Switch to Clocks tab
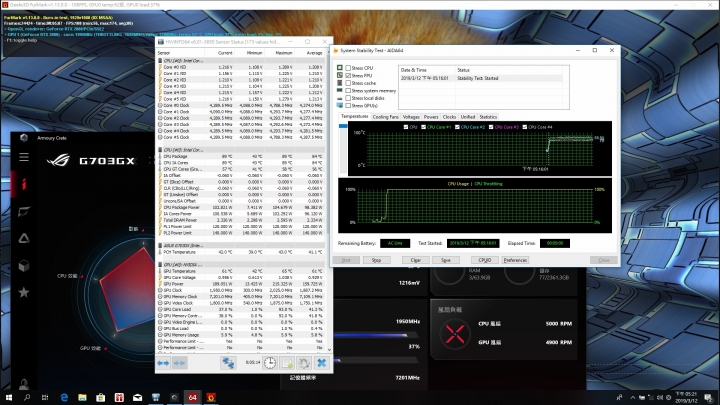The width and height of the screenshot is (720, 405). coord(450,117)
